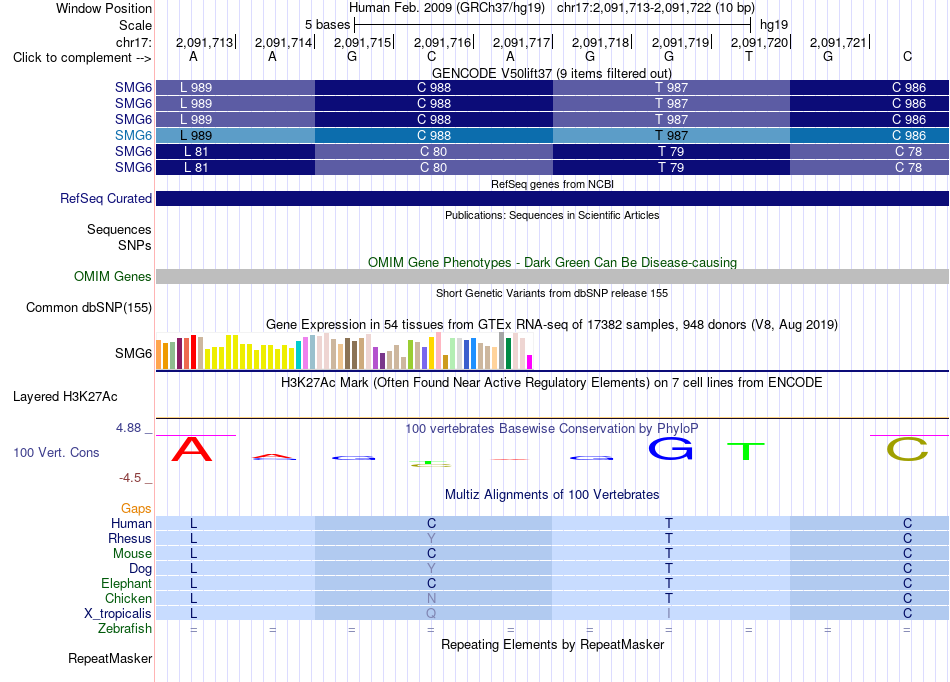Click the Elephant alignment row label

click(x=126, y=583)
